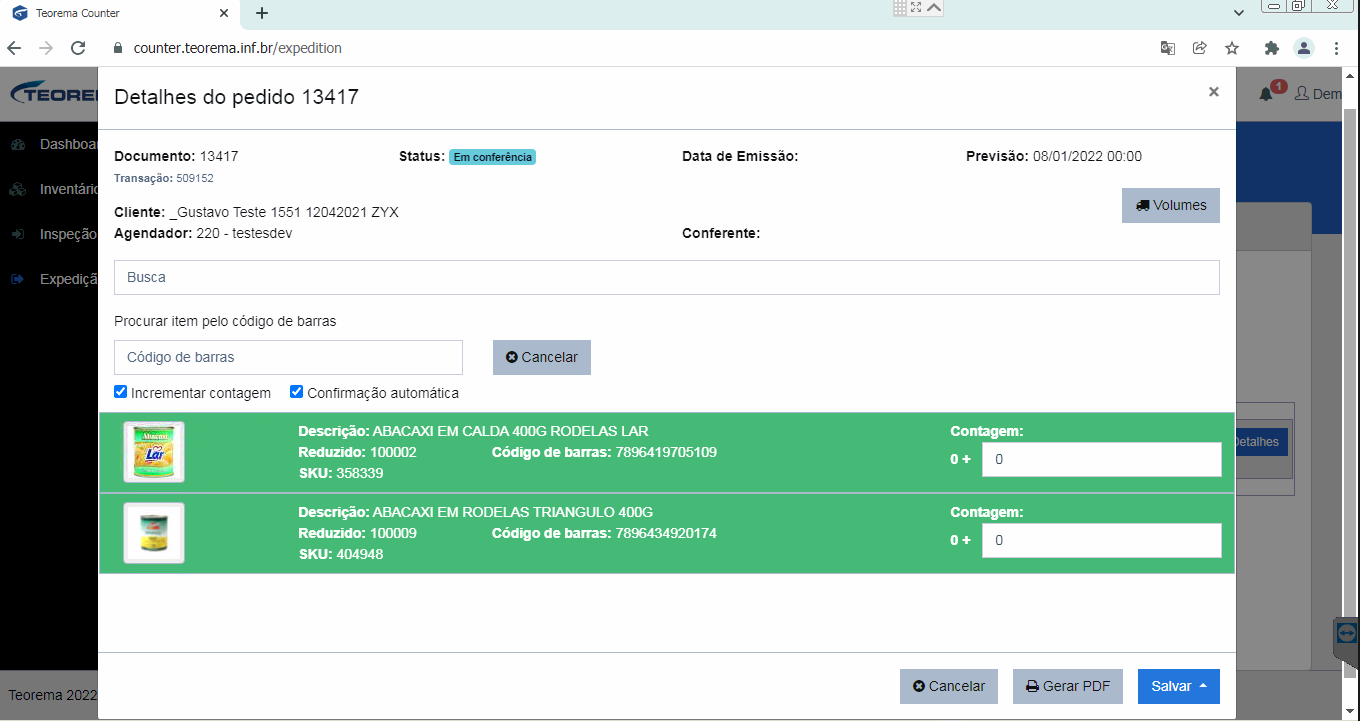Open Inventário in the sidebar
This screenshot has width=1360, height=721.
(x=68, y=189)
